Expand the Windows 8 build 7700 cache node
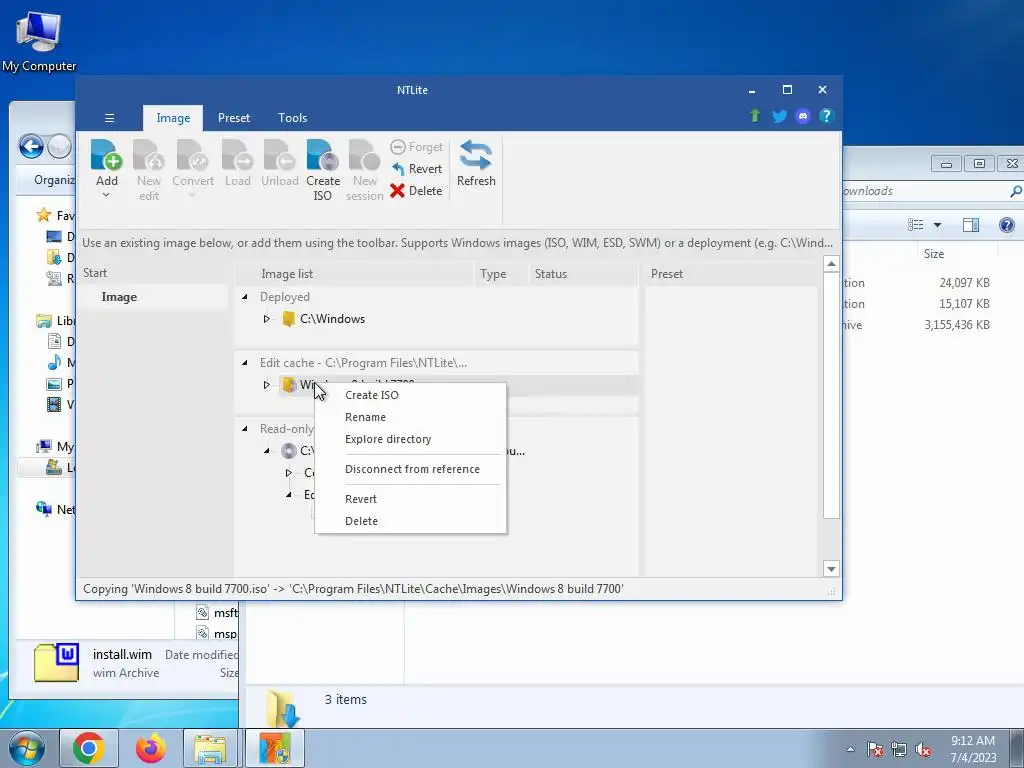The width and height of the screenshot is (1024, 768). click(x=266, y=385)
